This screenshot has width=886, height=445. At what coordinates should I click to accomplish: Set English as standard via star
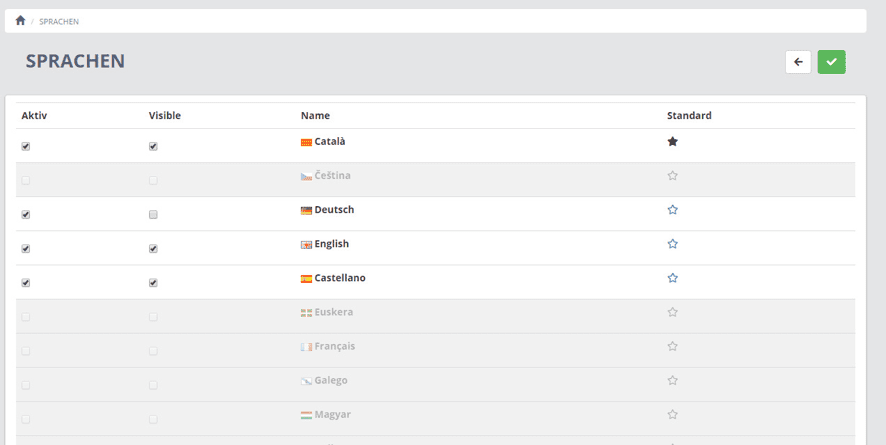pos(672,244)
